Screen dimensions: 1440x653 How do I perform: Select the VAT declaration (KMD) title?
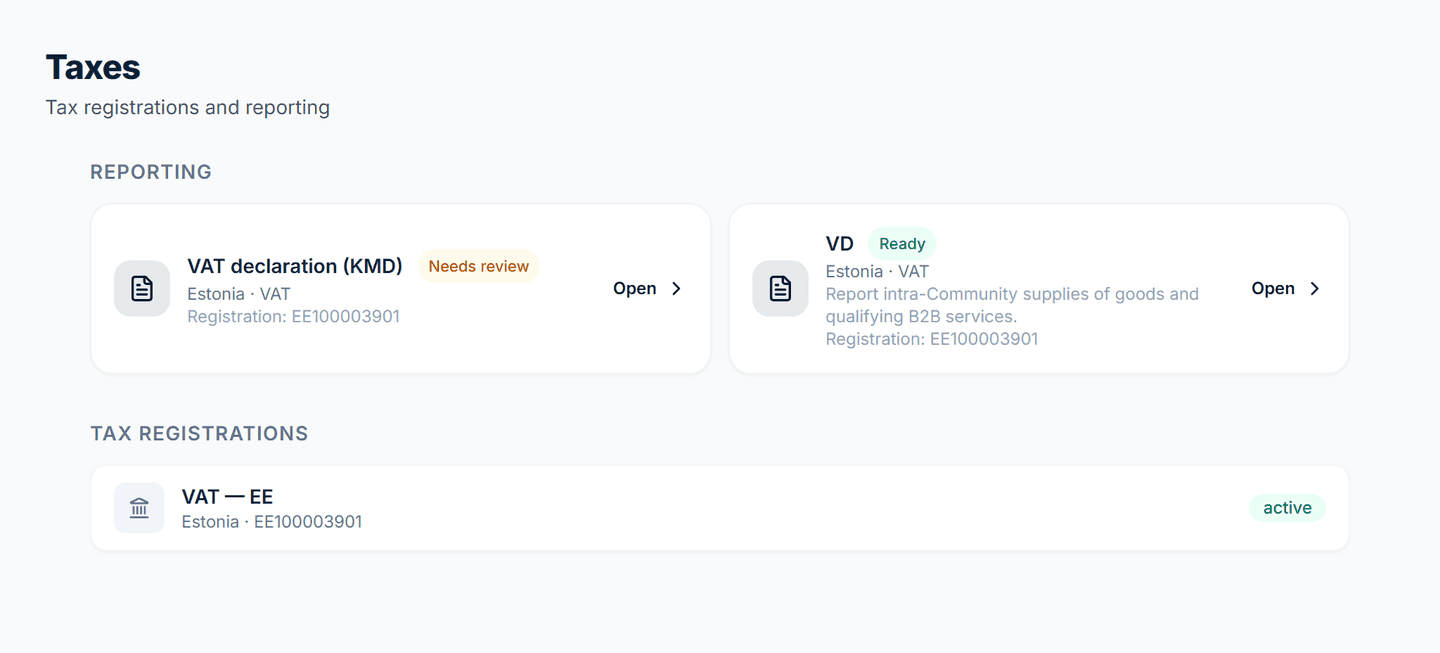295,266
